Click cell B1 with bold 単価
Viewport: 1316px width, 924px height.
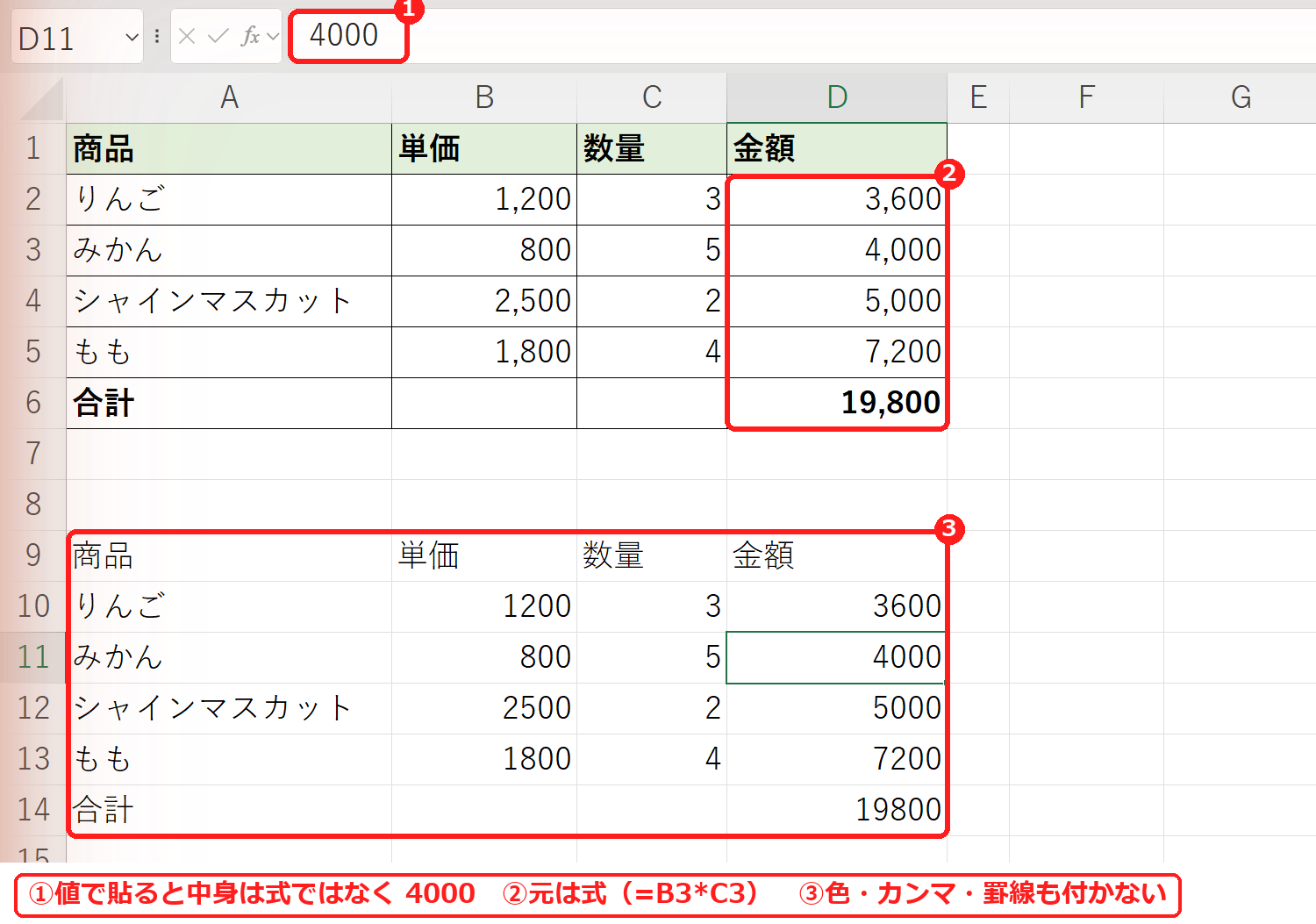[x=484, y=148]
